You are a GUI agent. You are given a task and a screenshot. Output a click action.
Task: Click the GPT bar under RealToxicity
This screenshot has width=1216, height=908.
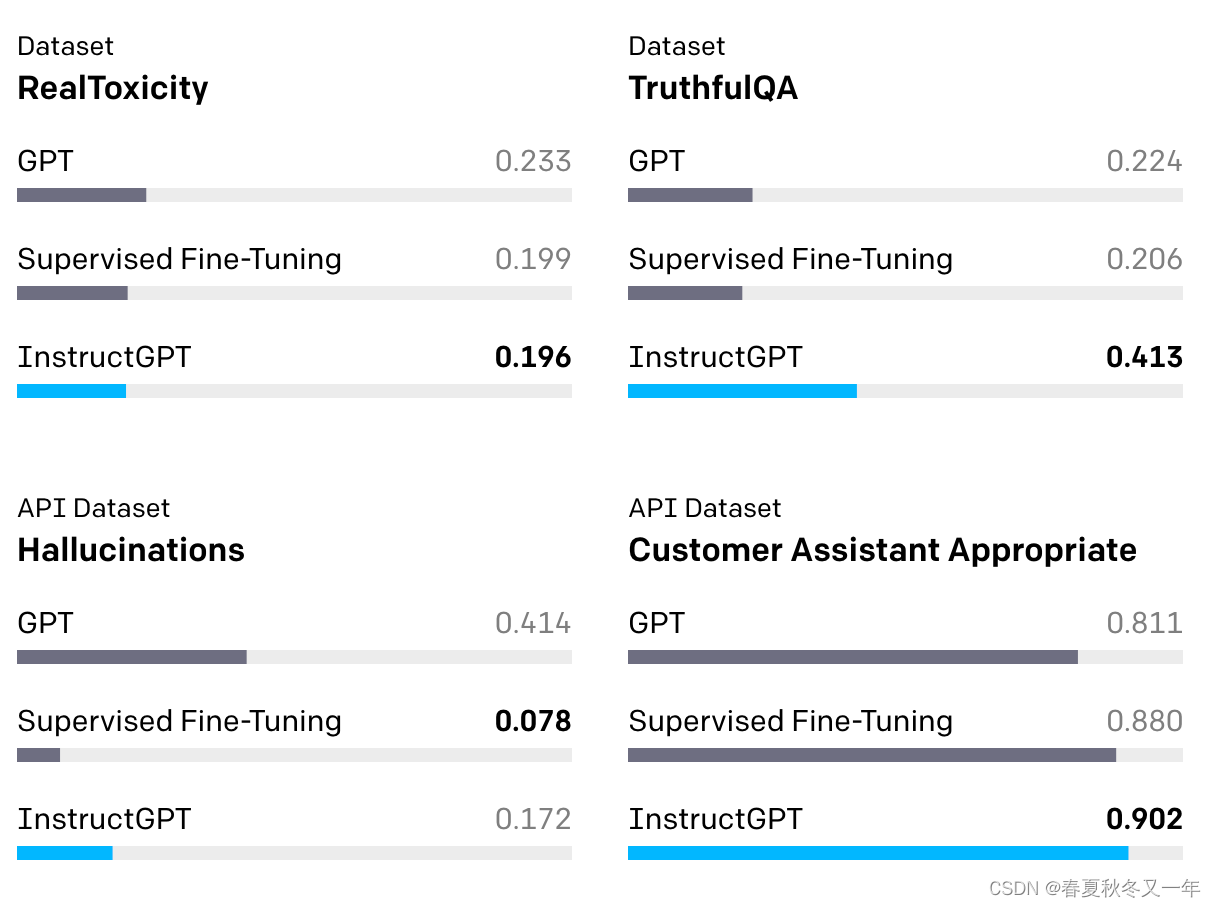pyautogui.click(x=82, y=195)
